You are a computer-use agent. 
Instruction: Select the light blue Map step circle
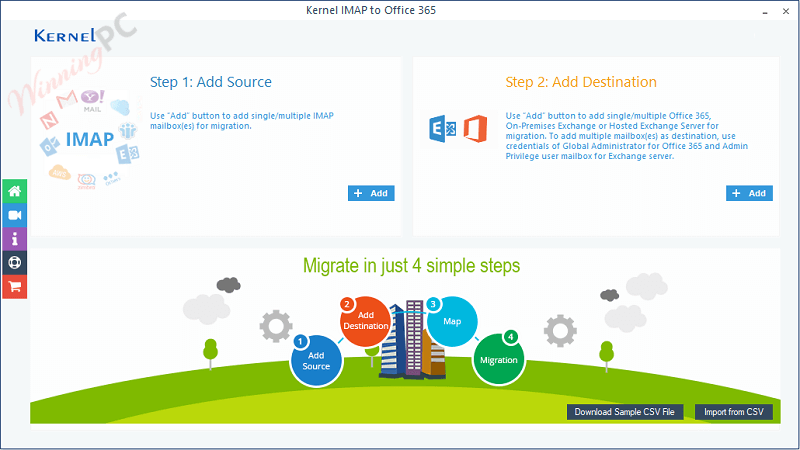(x=451, y=322)
